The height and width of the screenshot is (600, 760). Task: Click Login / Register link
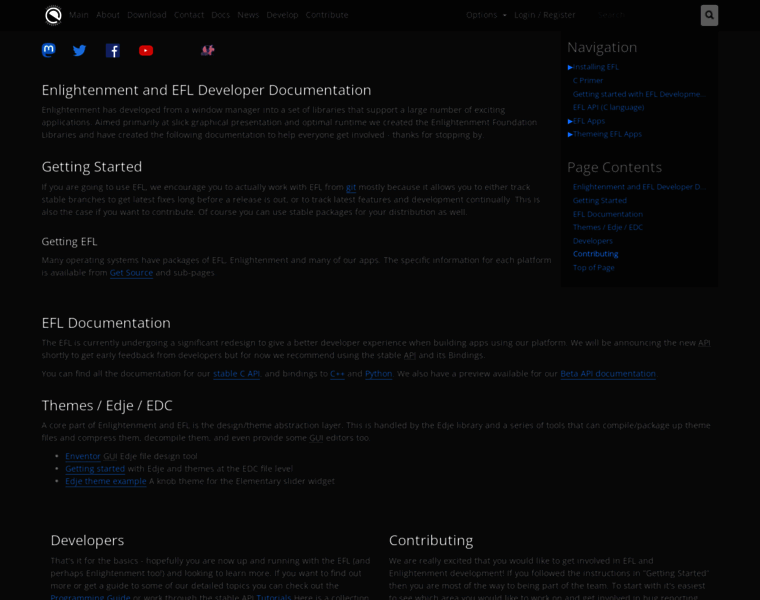pyautogui.click(x=545, y=15)
